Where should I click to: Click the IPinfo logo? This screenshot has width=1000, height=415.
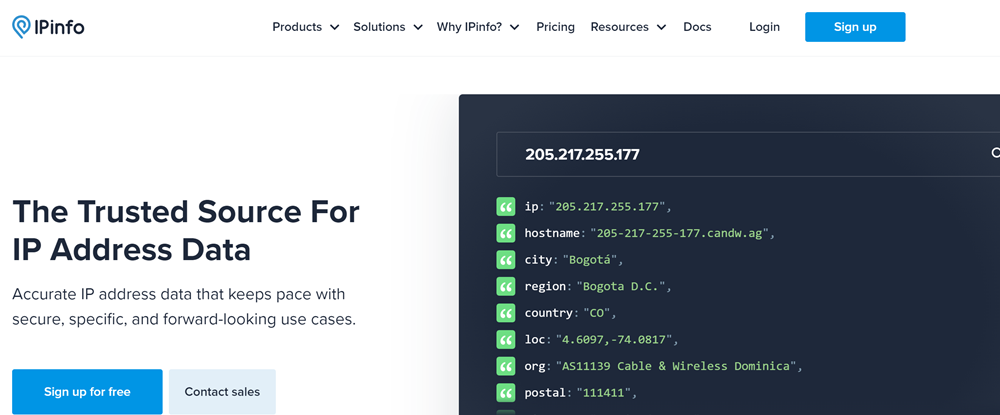click(48, 27)
